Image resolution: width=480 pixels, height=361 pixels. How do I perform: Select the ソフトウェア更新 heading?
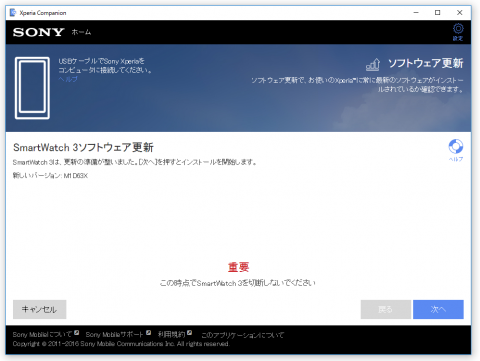click(426, 63)
